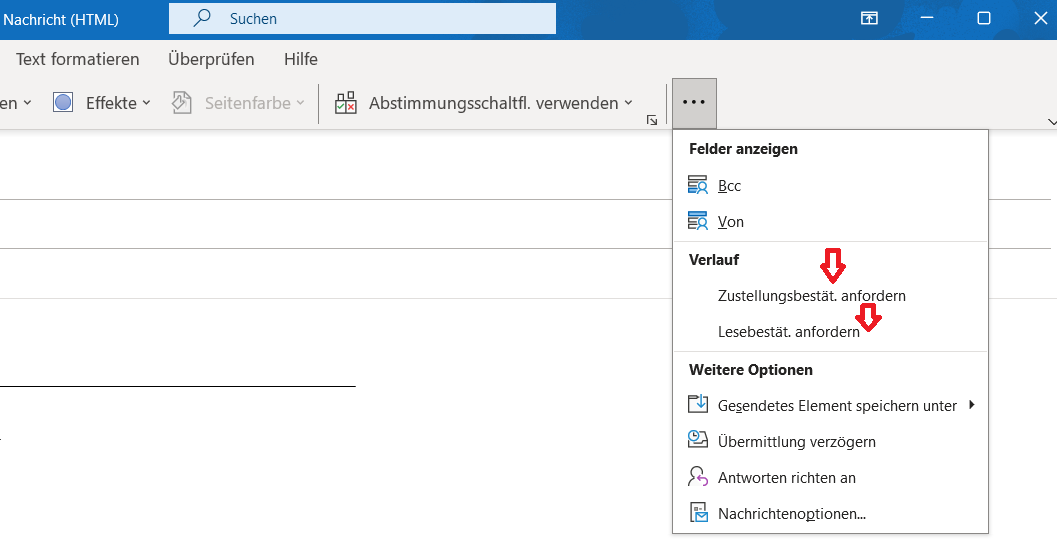
Task: Click the direct replies person icon
Action: (697, 477)
